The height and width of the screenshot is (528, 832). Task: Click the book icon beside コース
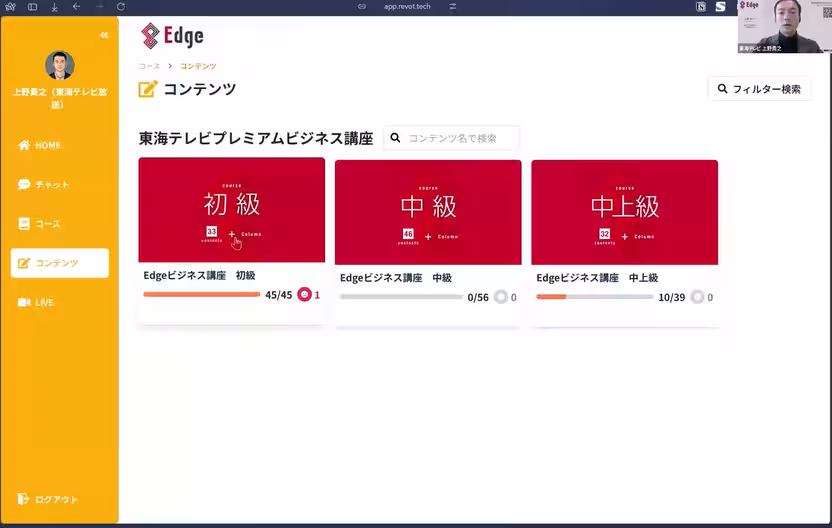pos(24,224)
